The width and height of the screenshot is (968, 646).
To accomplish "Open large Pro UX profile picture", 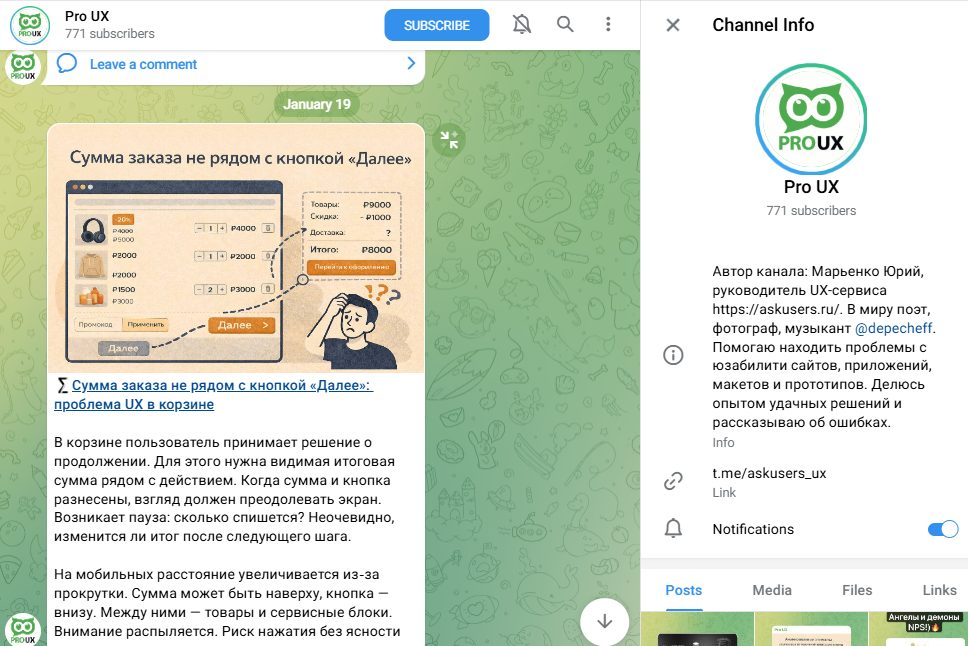I will (811, 119).
